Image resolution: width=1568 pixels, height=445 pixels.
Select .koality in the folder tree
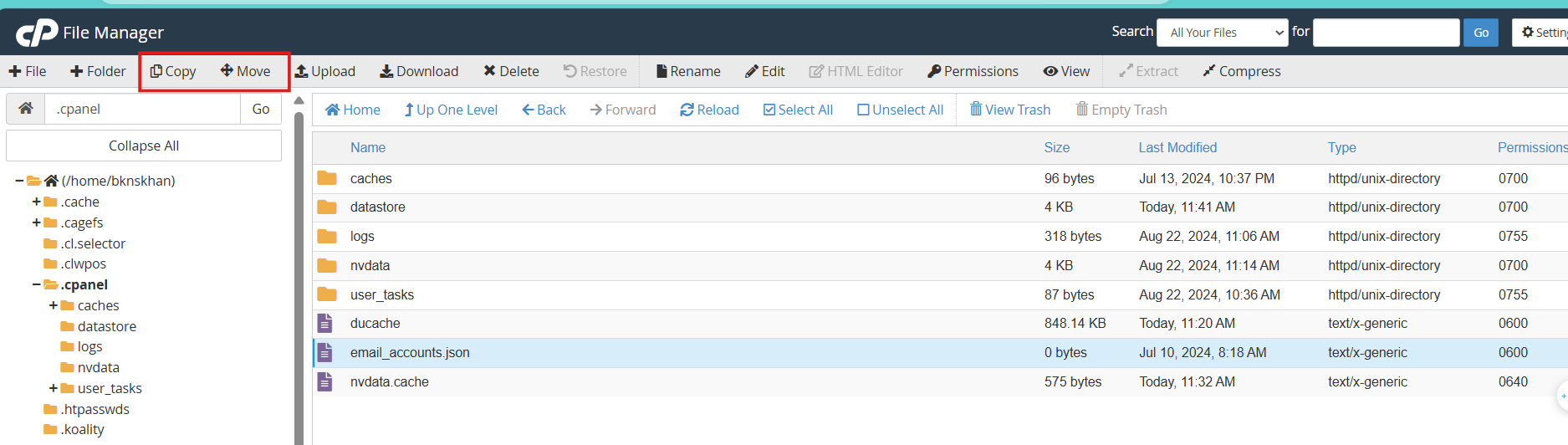[82, 429]
